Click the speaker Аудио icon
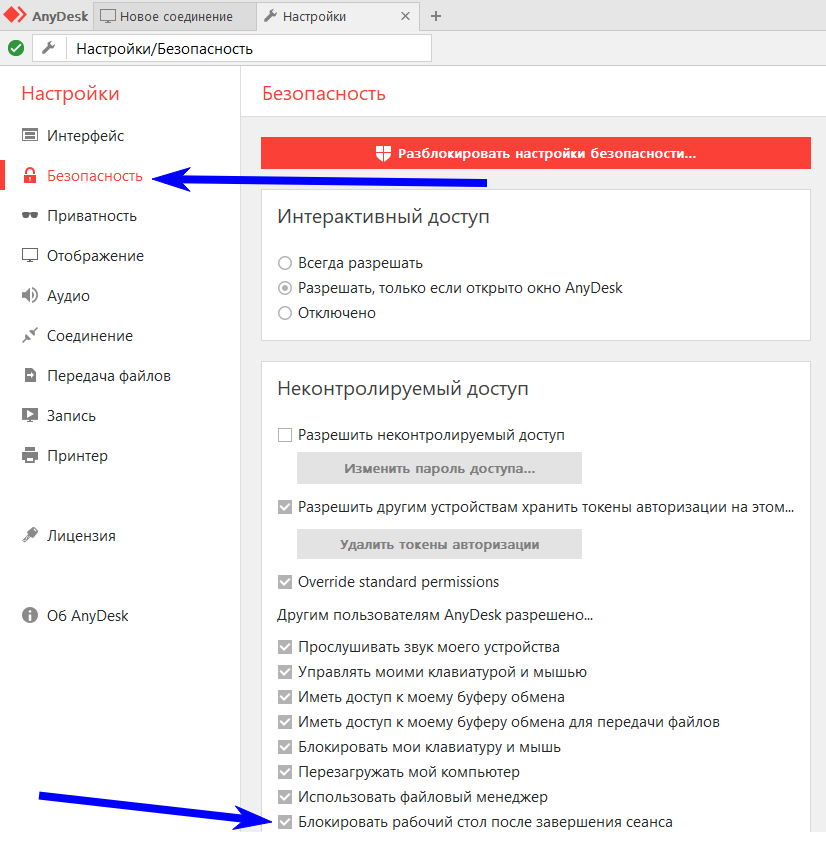The height and width of the screenshot is (852, 826). click(30, 295)
